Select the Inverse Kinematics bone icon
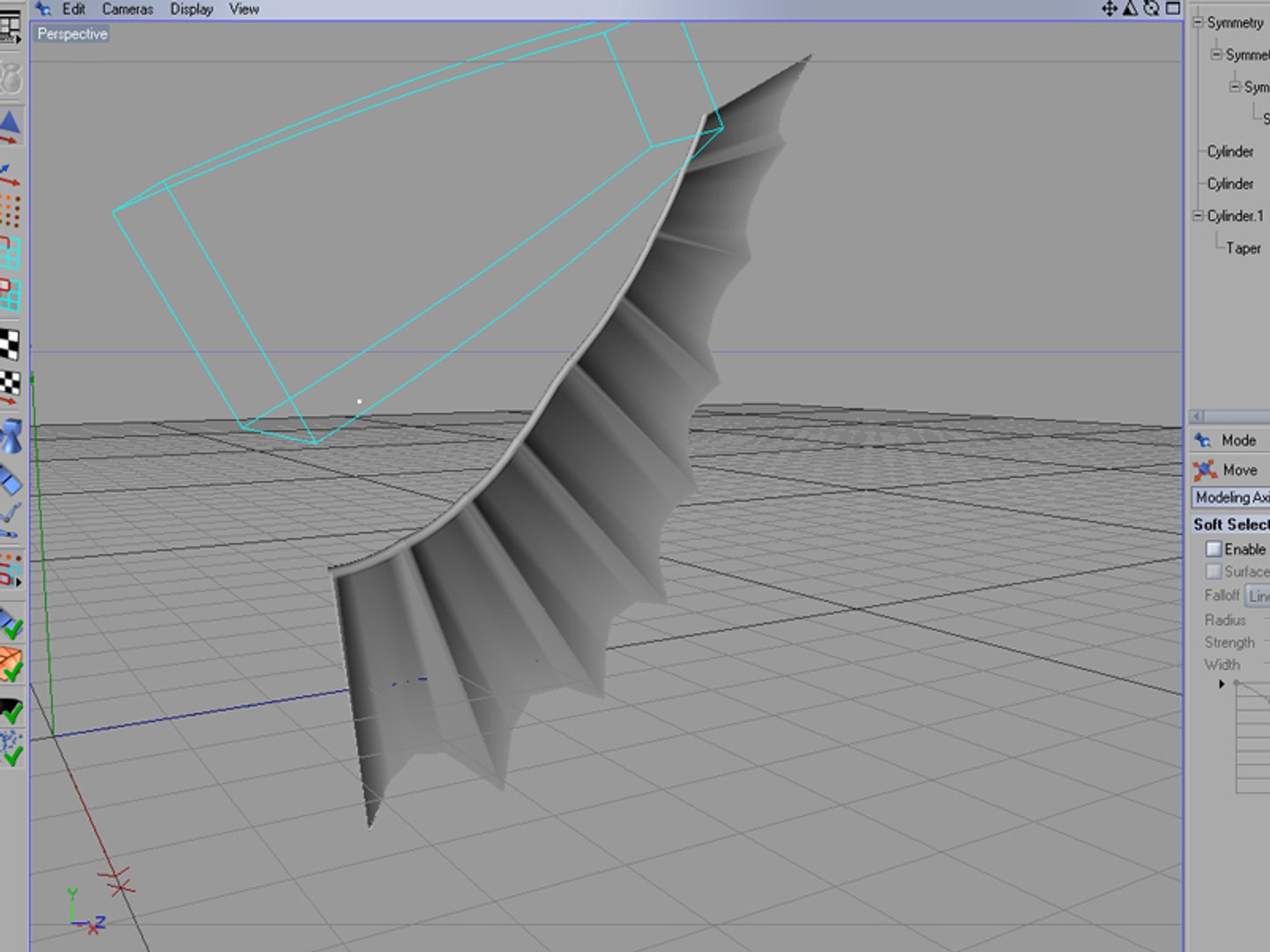 click(x=10, y=520)
